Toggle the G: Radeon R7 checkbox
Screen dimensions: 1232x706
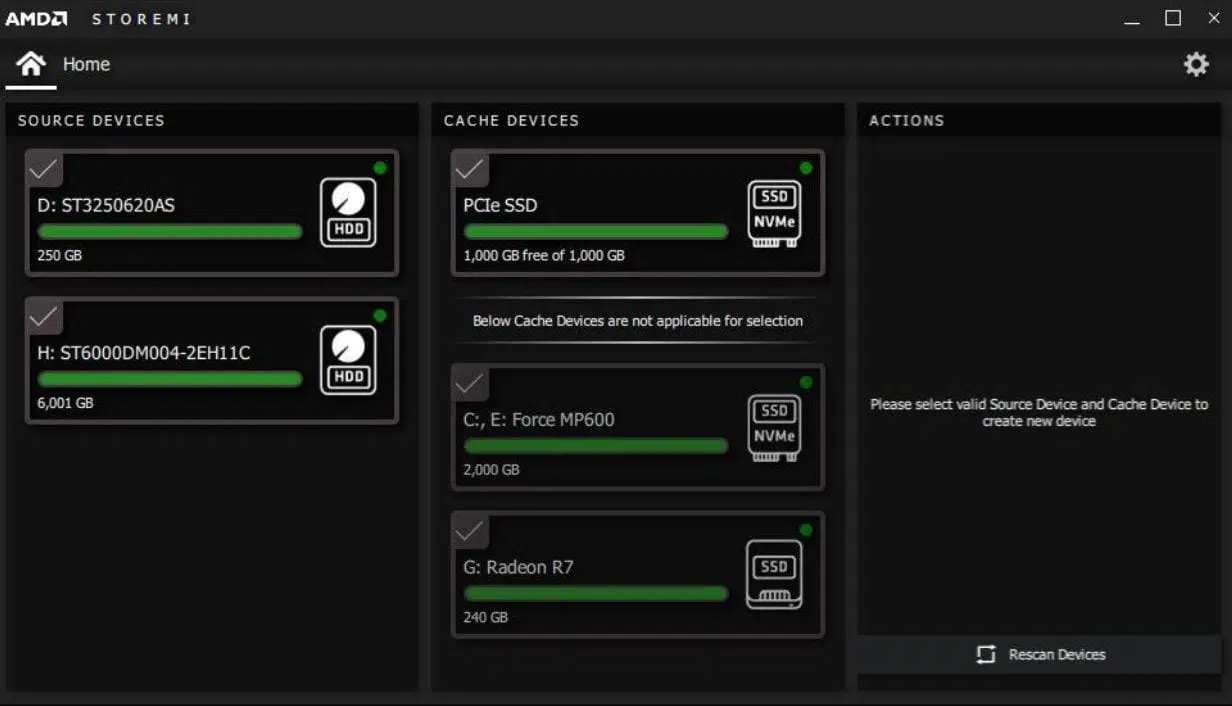click(x=470, y=530)
